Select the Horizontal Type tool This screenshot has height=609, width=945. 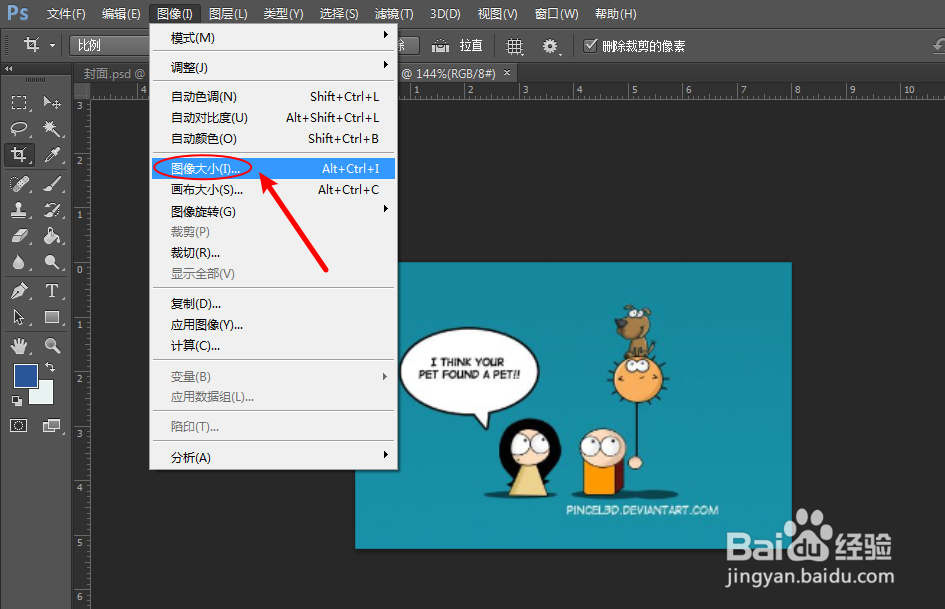tap(52, 291)
